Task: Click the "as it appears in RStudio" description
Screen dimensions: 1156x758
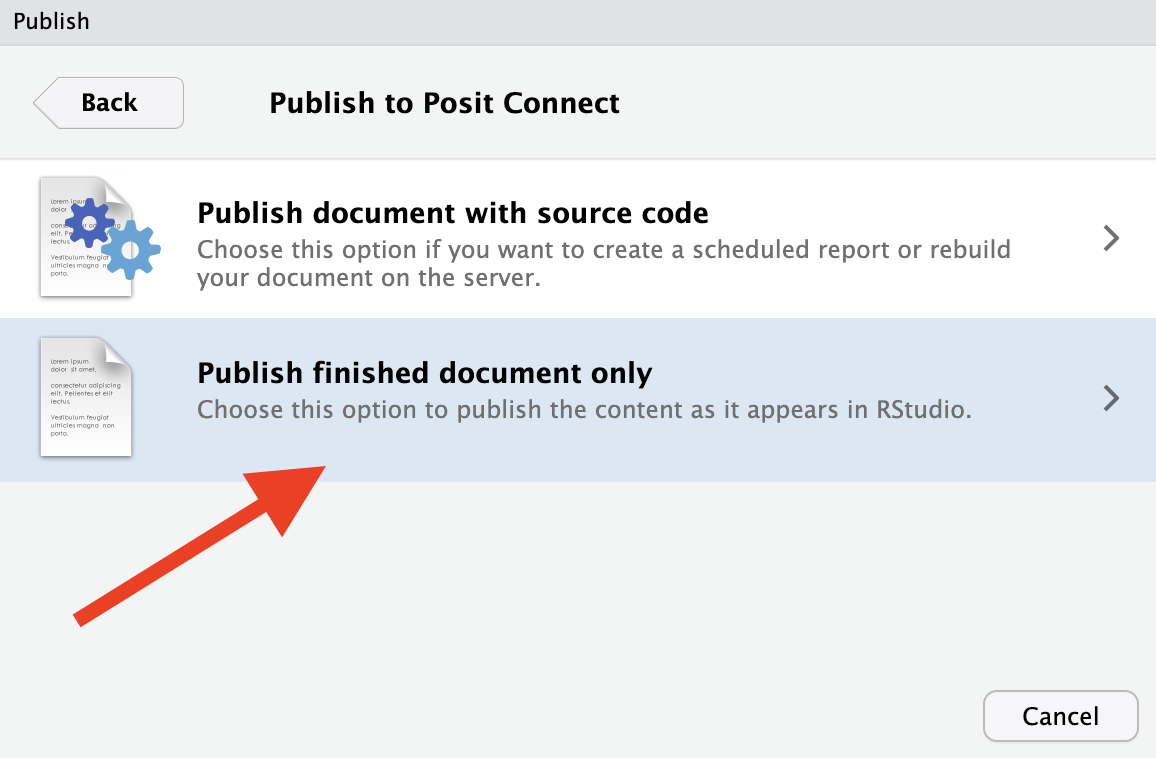Action: (584, 409)
